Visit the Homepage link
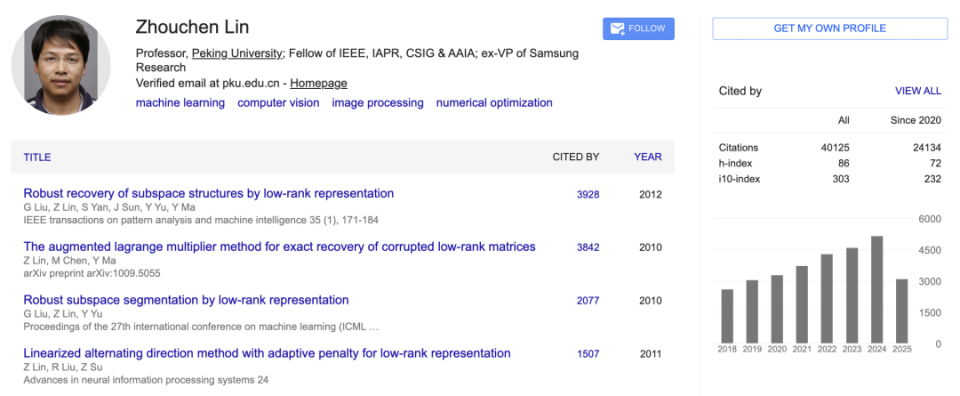 [x=318, y=83]
